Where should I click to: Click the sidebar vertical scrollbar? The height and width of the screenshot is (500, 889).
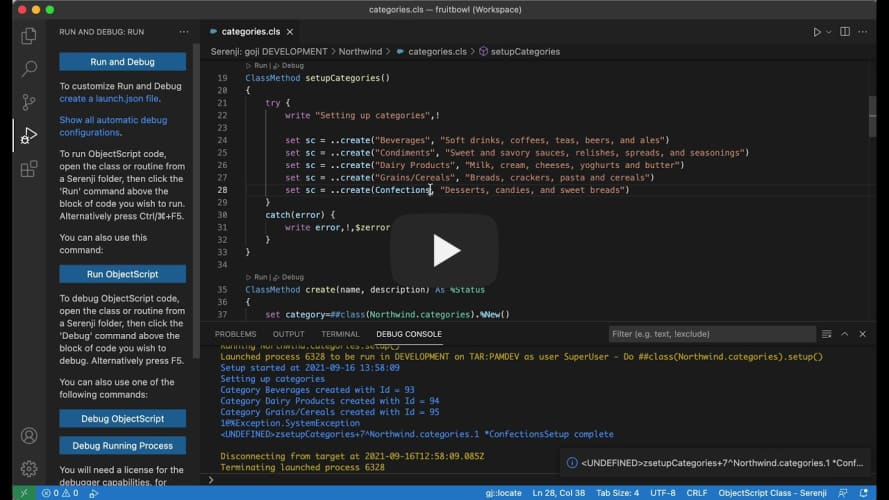(x=196, y=201)
